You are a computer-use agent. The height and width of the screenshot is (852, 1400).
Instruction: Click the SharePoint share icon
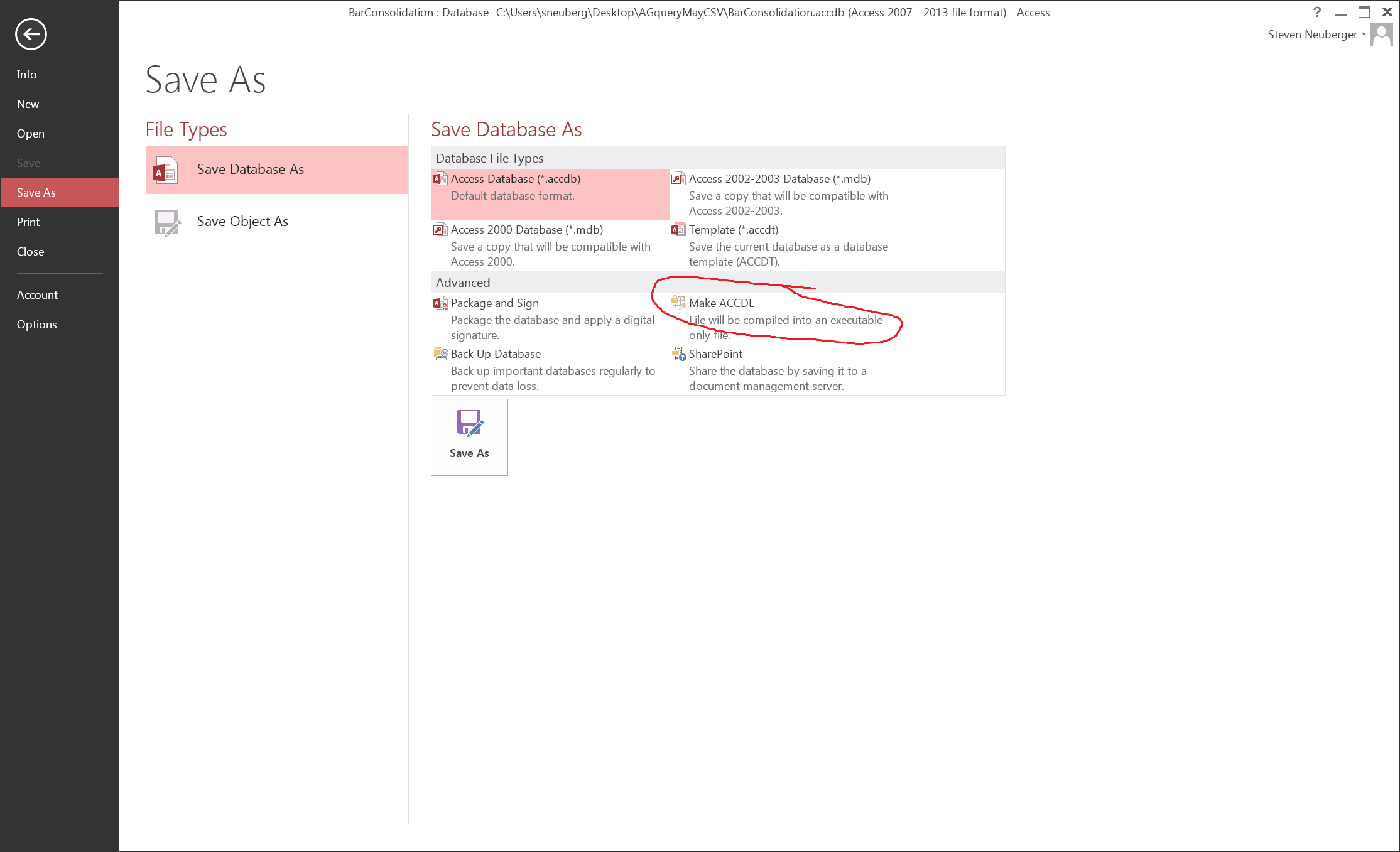click(678, 354)
